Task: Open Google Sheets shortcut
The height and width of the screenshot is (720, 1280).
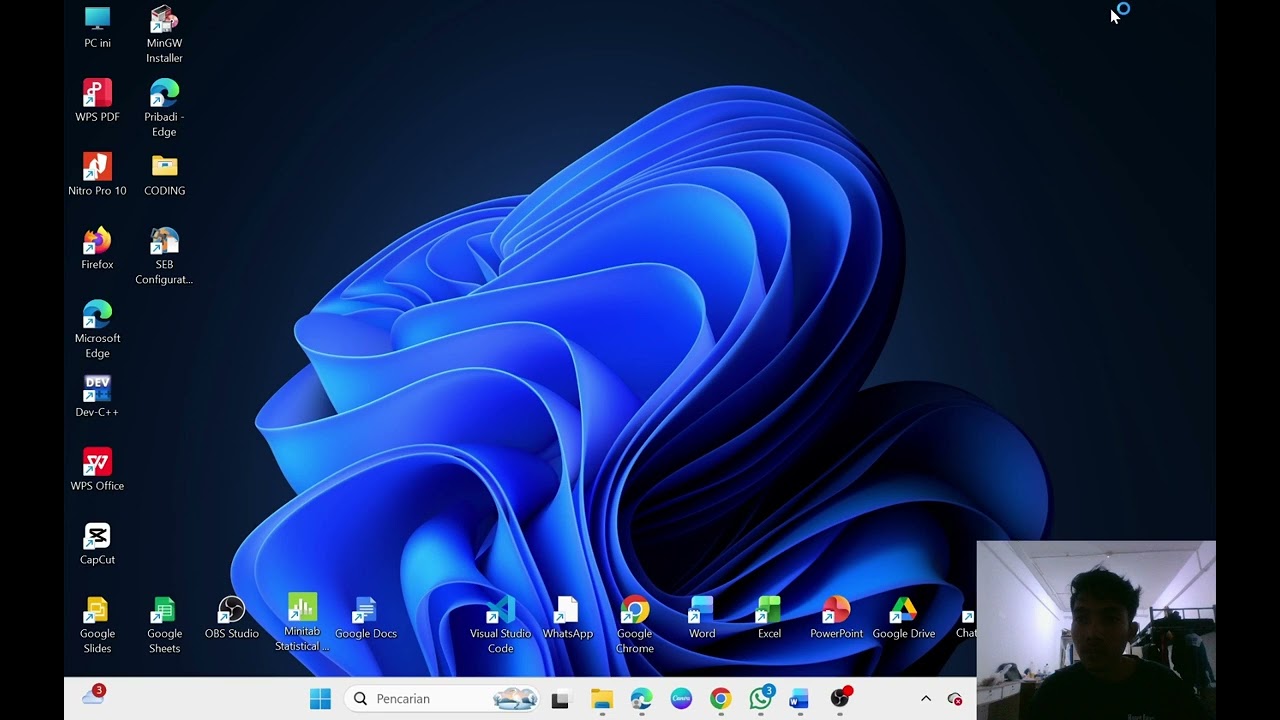Action: coord(164,625)
